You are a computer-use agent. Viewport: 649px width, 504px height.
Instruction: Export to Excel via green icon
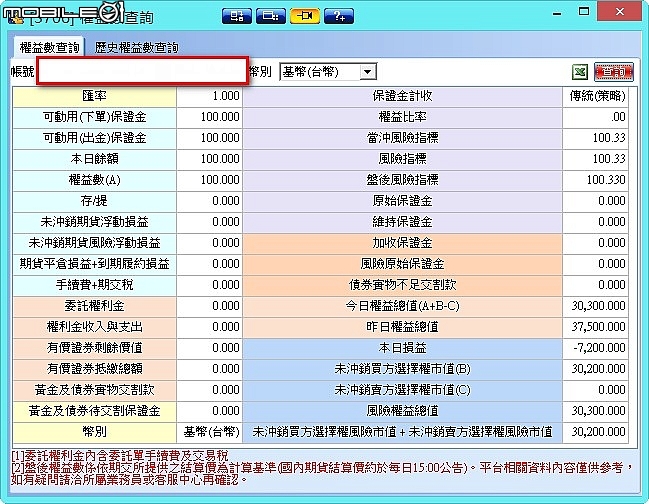580,72
